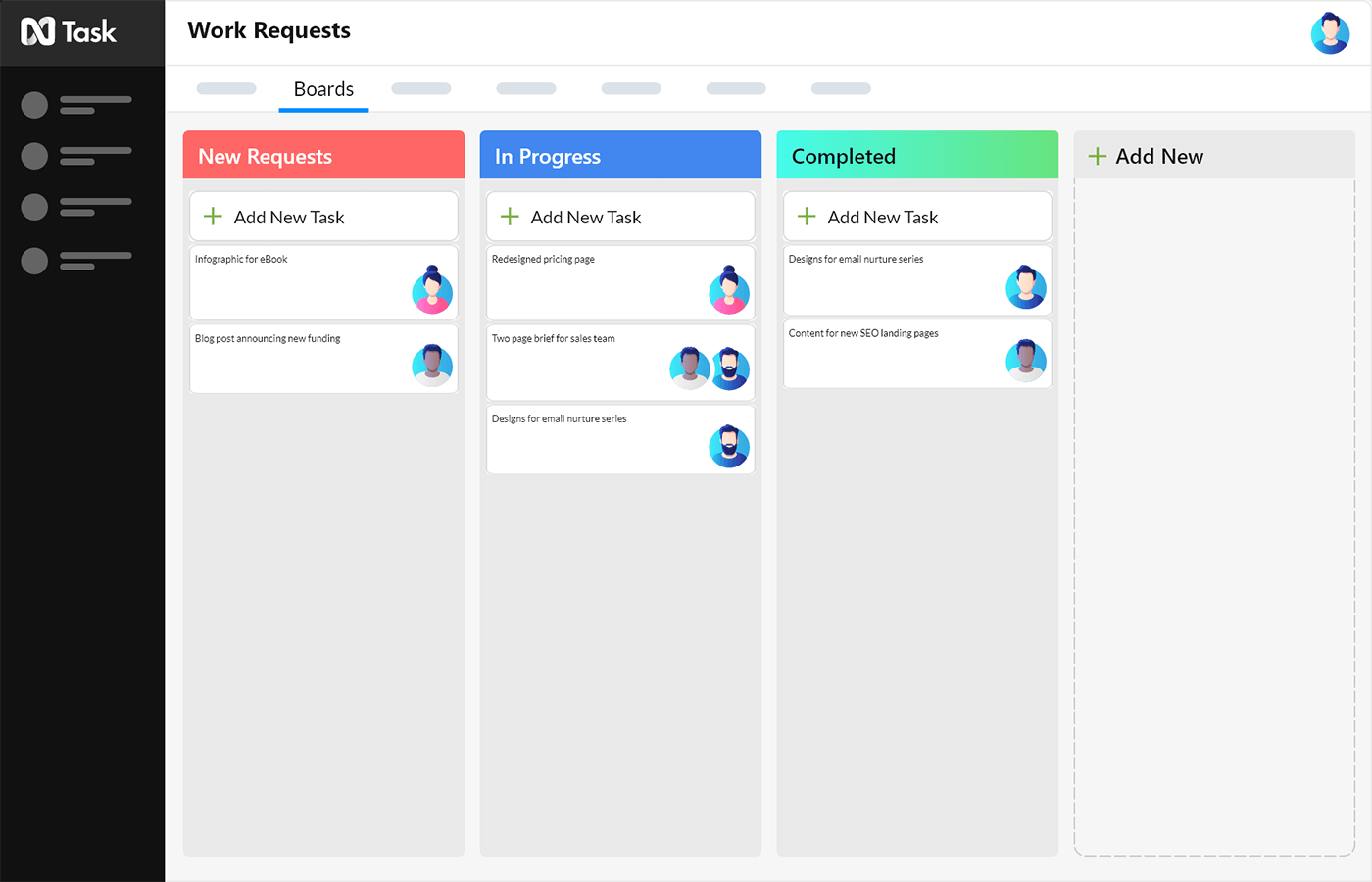Select the red New Requests column header

(323, 156)
